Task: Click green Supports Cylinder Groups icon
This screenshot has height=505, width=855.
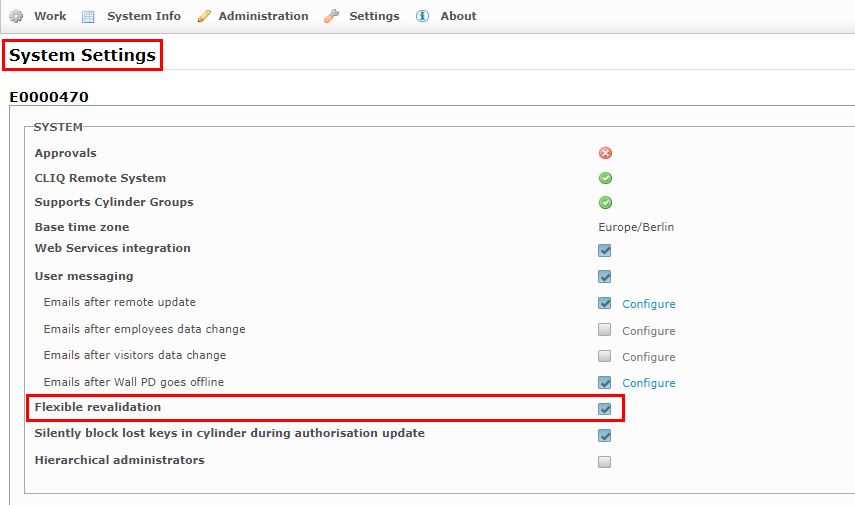Action: (605, 202)
